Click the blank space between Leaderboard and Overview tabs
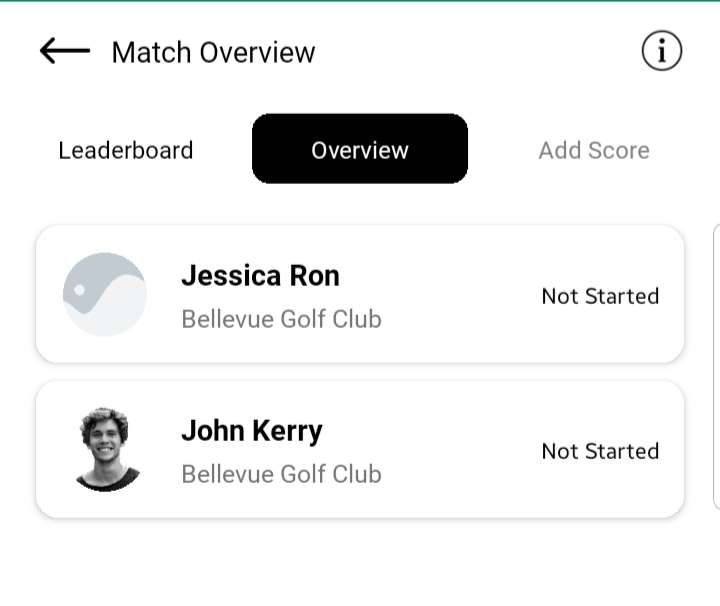 [x=223, y=150]
